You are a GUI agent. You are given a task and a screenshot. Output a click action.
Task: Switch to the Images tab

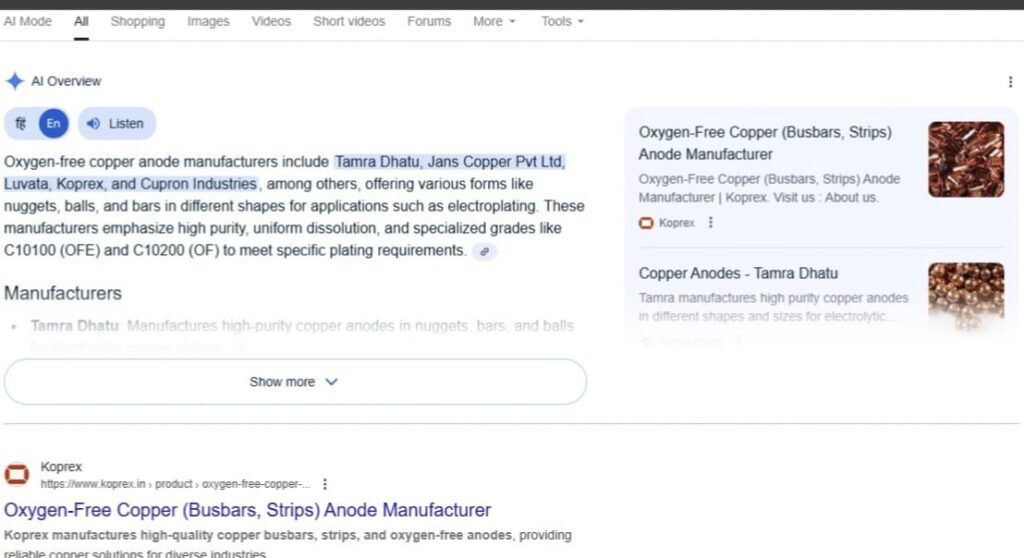point(208,21)
